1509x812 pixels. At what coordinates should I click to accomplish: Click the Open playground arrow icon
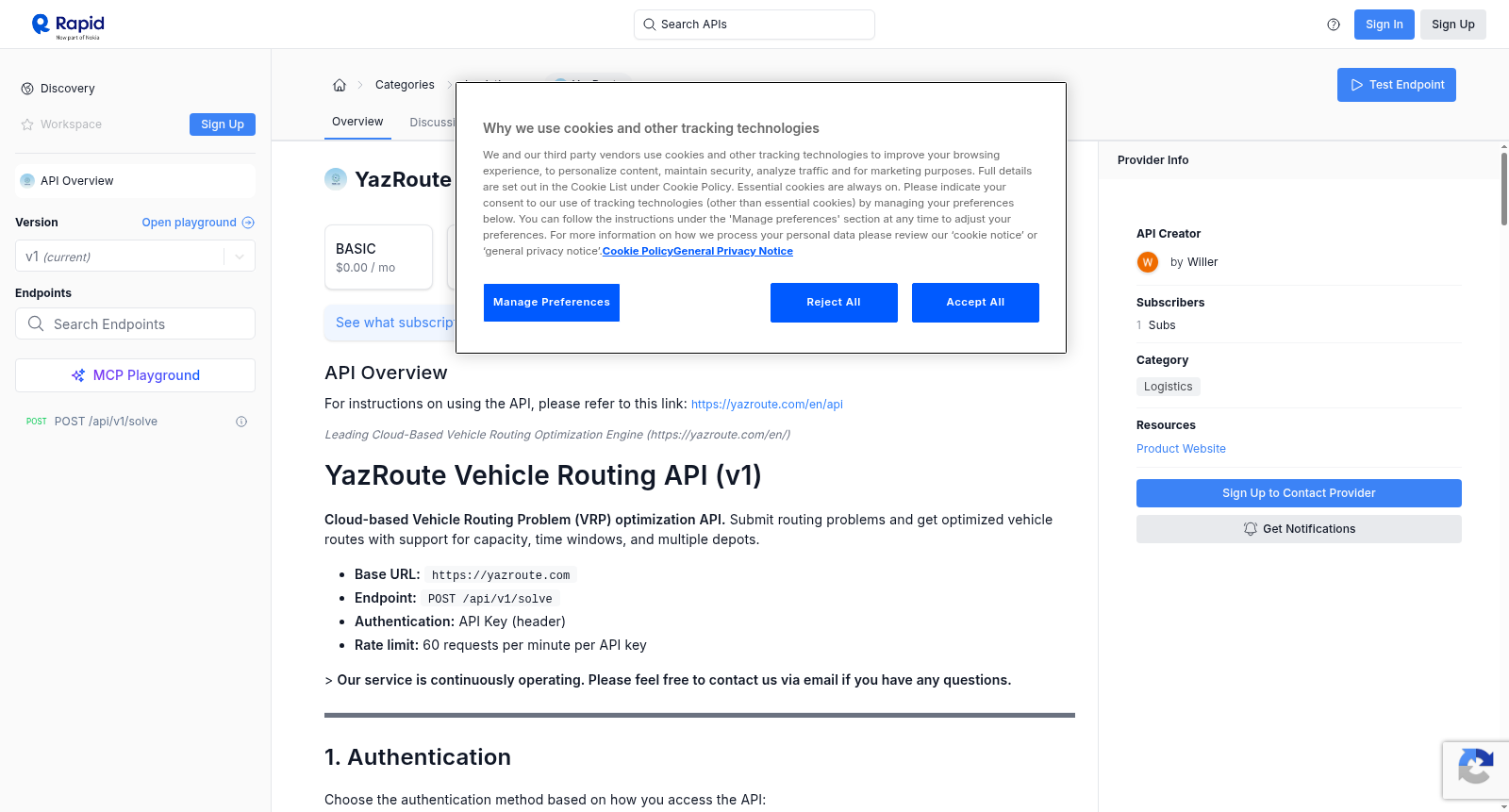coord(248,223)
